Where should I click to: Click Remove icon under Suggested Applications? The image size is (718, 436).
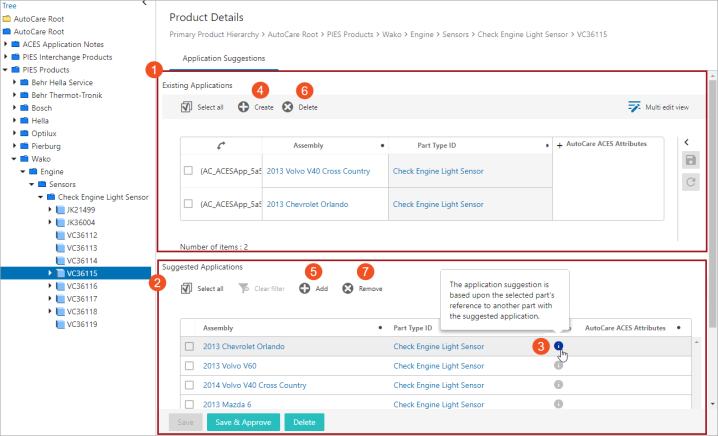[348, 288]
